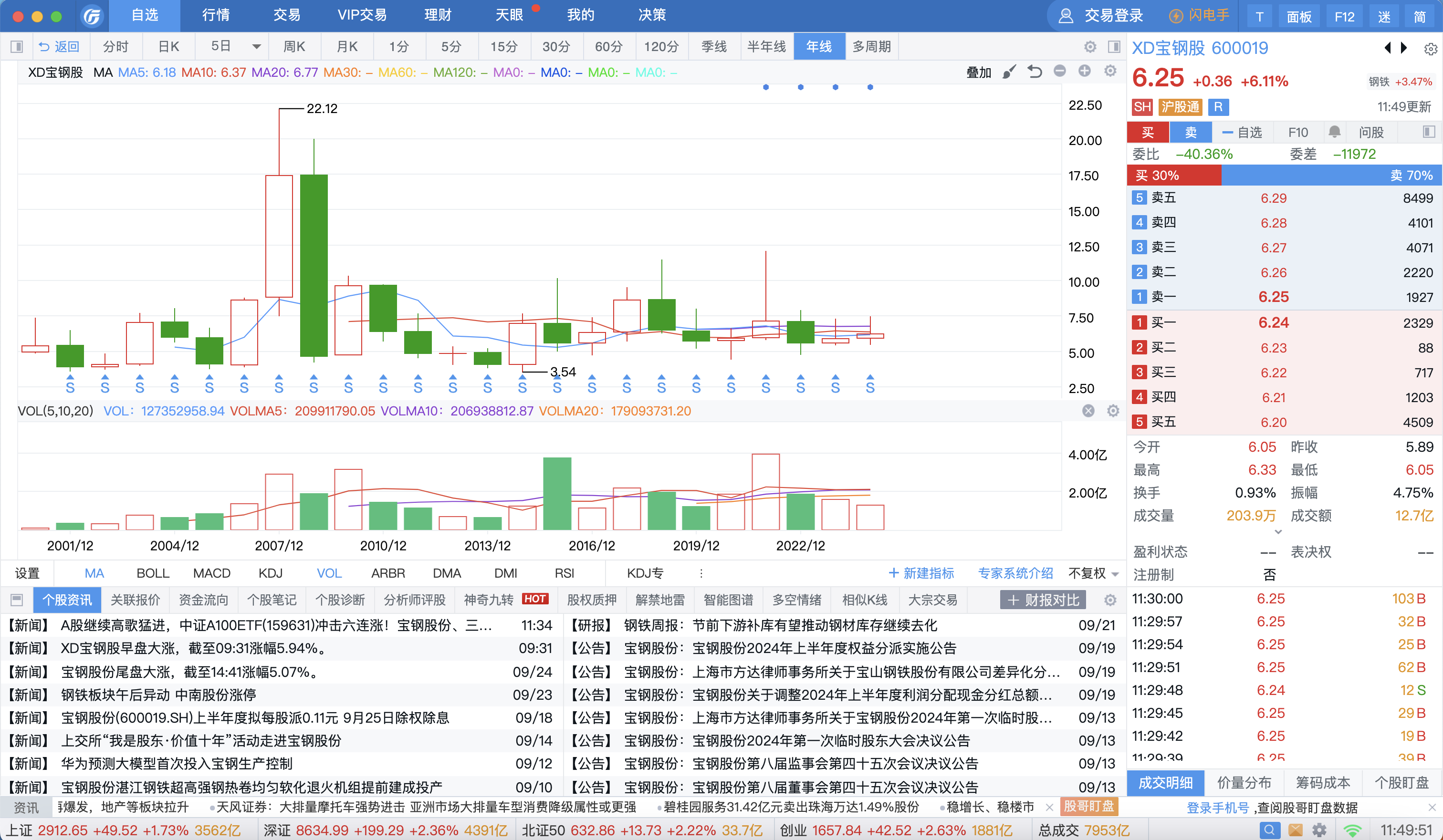Image resolution: width=1443 pixels, height=840 pixels.
Task: Click the 返回 back button
Action: tap(59, 46)
